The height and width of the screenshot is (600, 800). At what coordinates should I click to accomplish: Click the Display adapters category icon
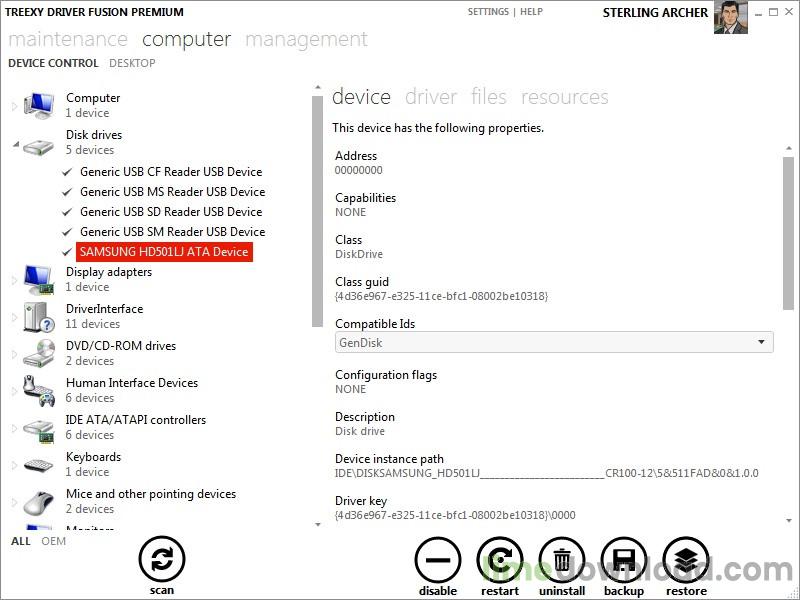(39, 280)
